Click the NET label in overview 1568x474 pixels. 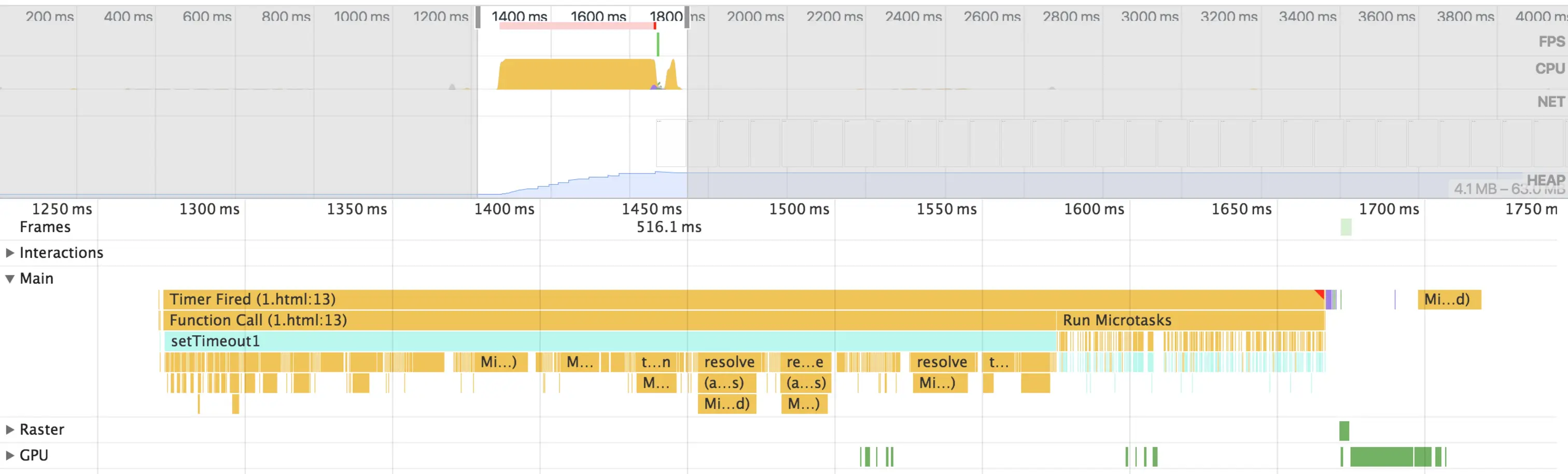click(x=1550, y=102)
